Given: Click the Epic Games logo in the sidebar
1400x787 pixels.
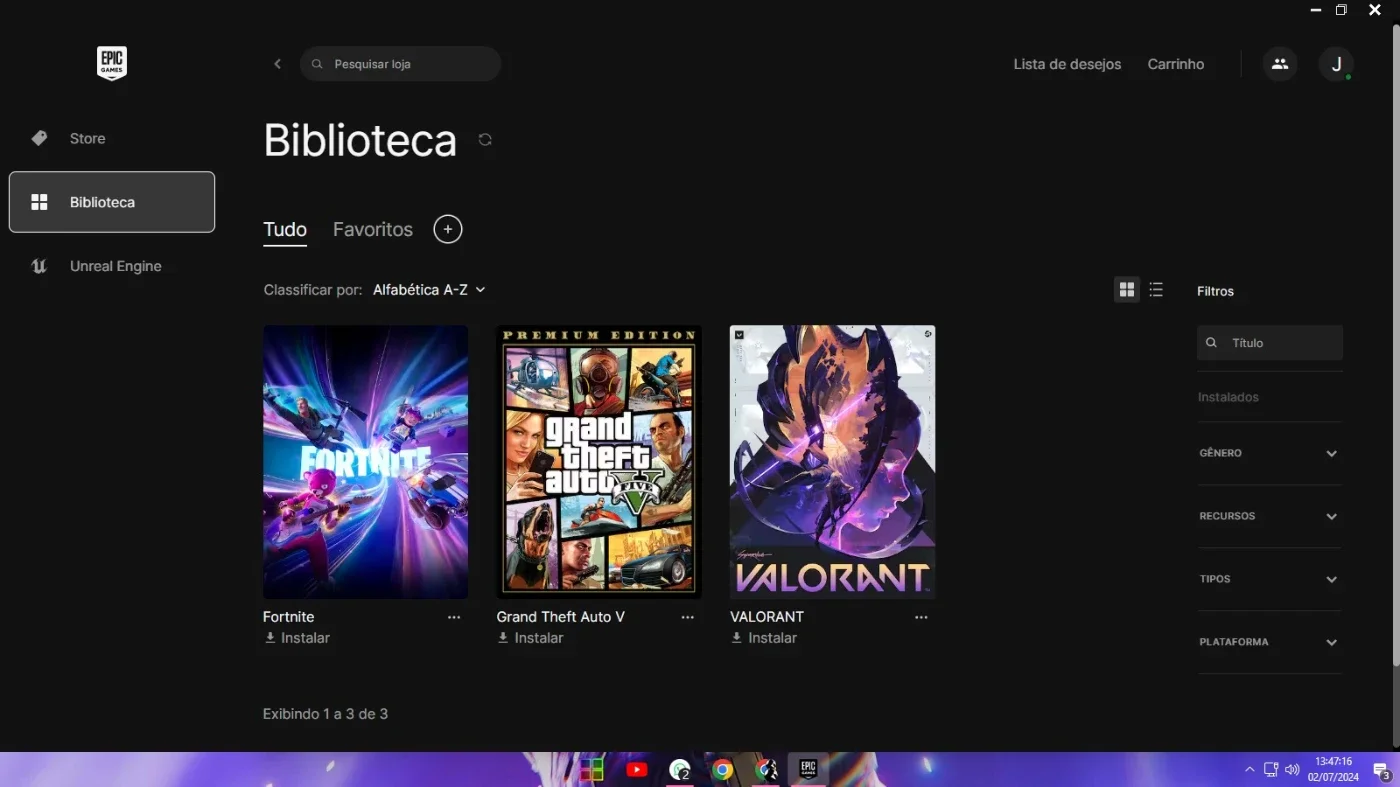Looking at the screenshot, I should tap(112, 63).
